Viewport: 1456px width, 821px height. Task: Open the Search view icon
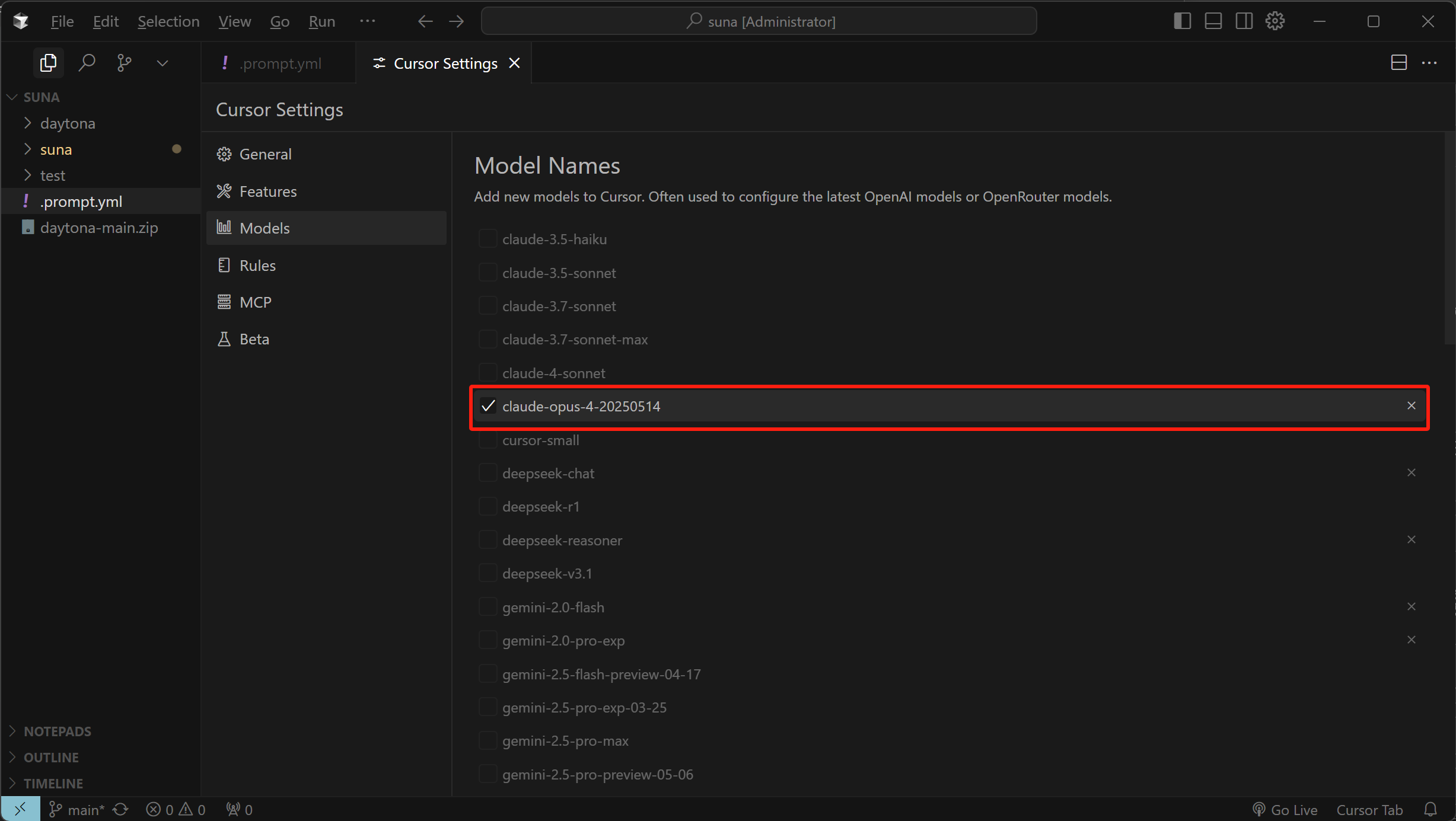(x=87, y=63)
